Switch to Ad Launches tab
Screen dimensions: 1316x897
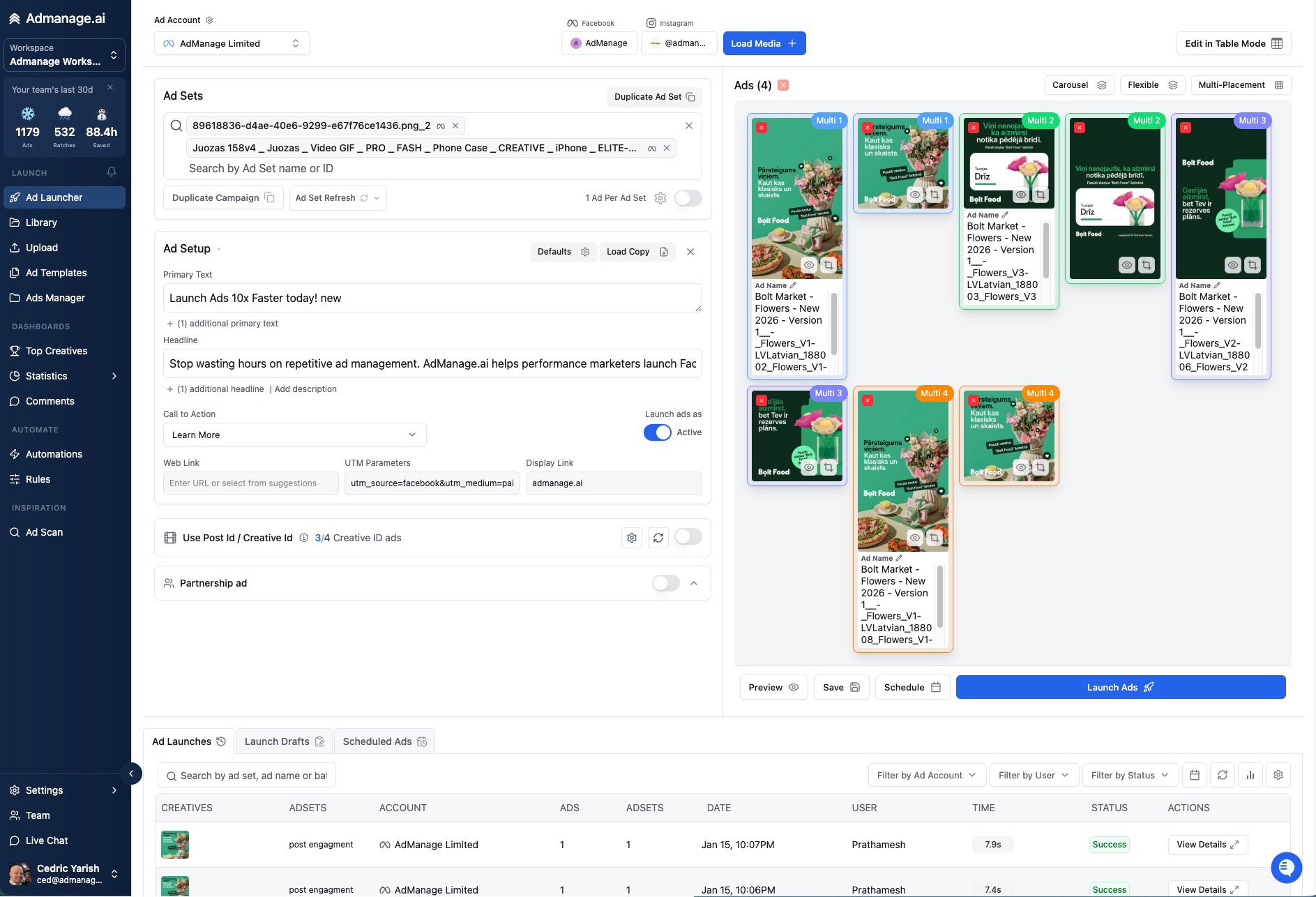point(188,741)
